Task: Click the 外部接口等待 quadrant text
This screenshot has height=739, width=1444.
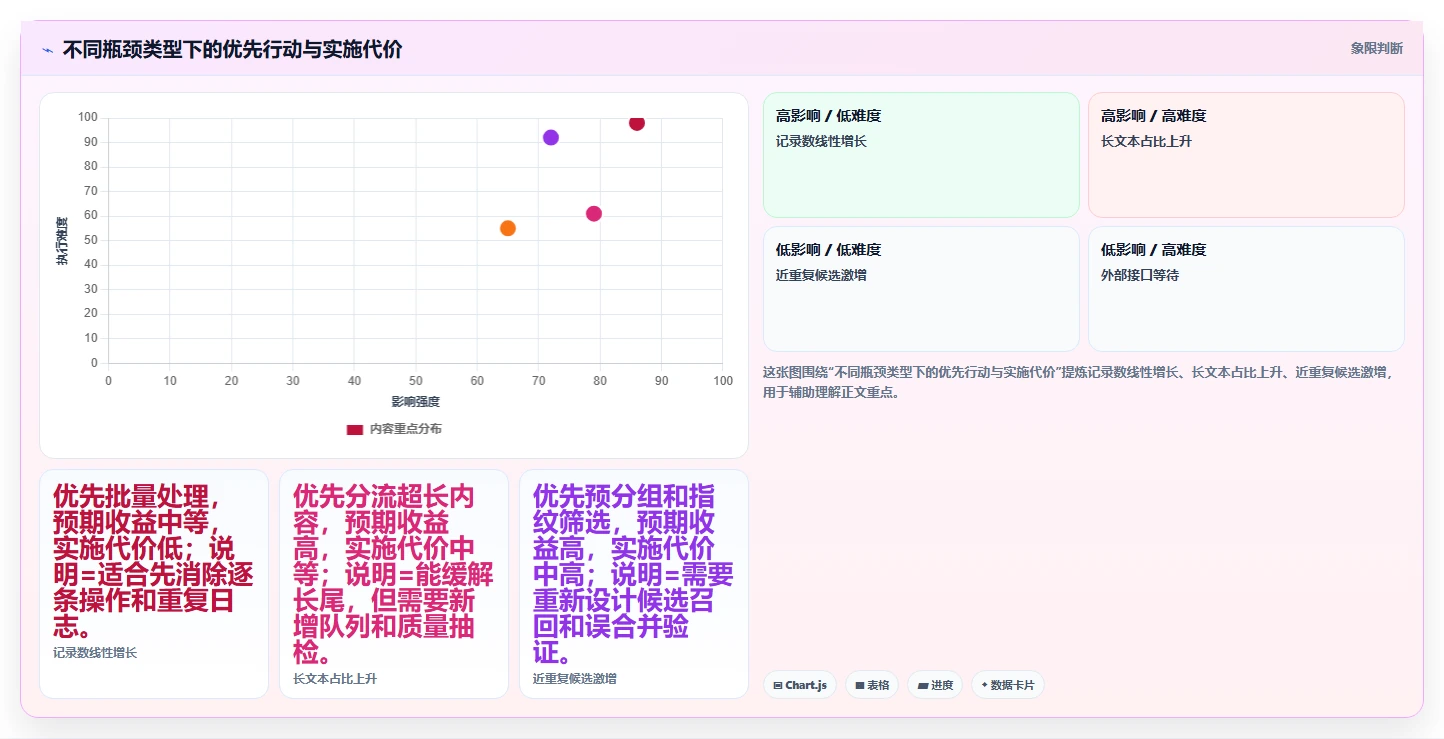Action: tap(1140, 276)
